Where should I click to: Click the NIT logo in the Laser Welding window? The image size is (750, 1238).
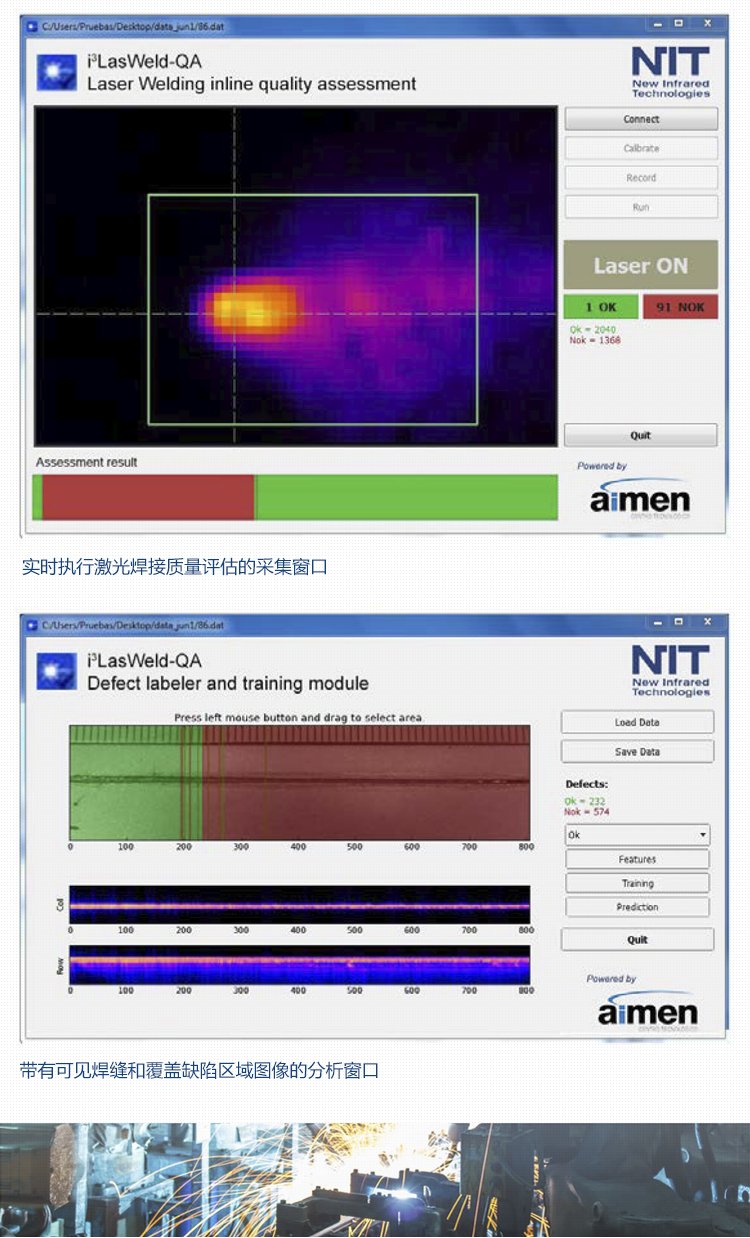click(x=670, y=72)
